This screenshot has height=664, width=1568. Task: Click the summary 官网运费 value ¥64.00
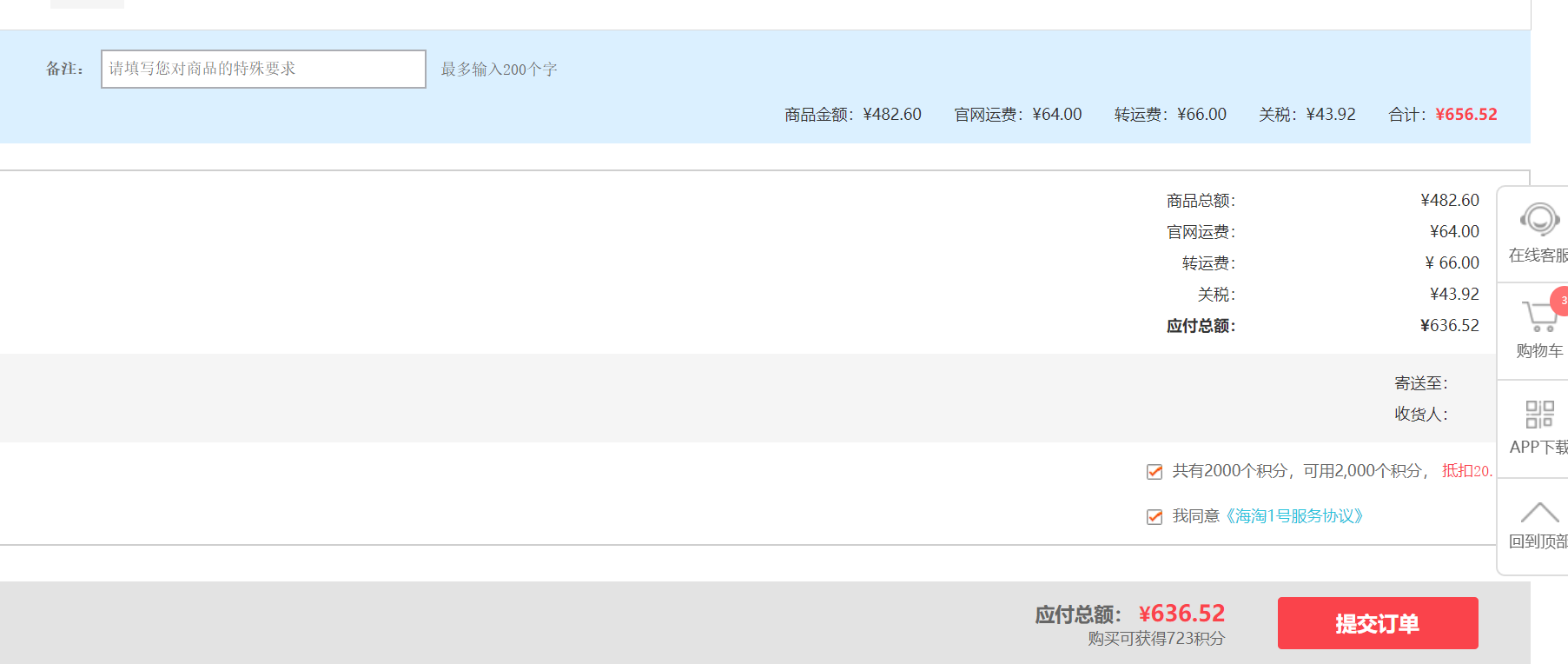coord(1454,232)
